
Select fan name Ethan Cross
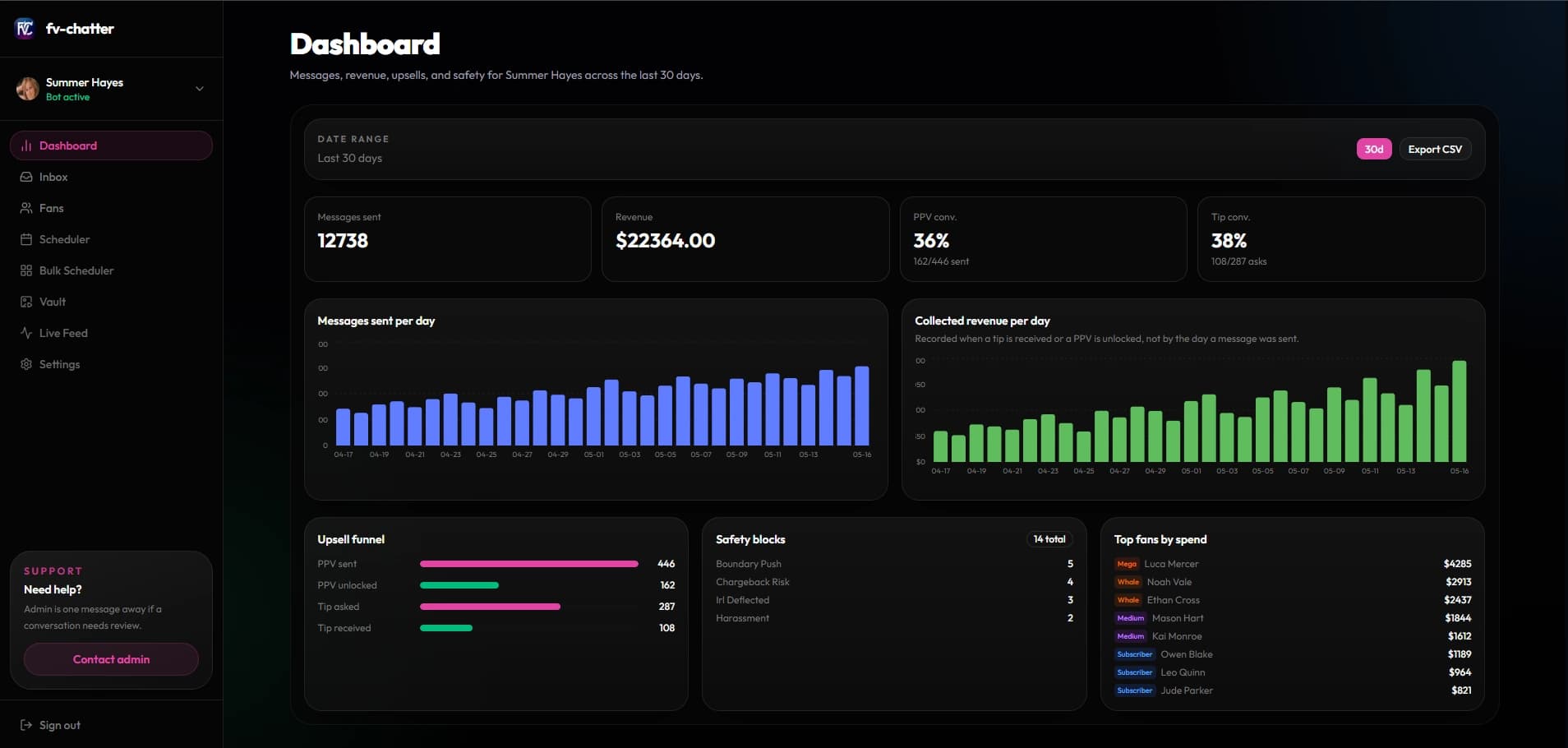coord(1174,600)
